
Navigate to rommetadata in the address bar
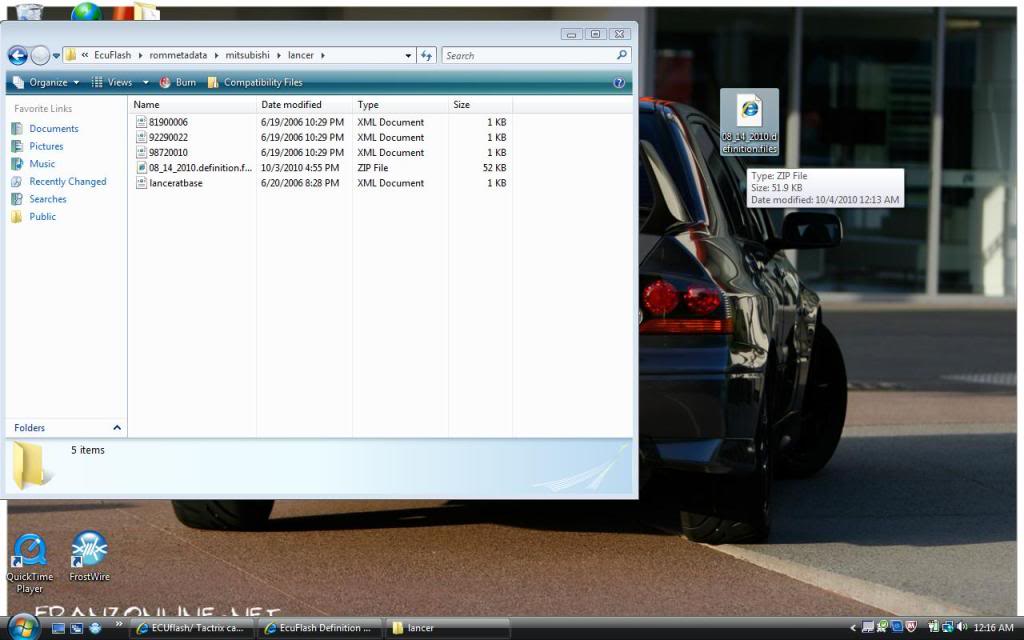coord(178,56)
